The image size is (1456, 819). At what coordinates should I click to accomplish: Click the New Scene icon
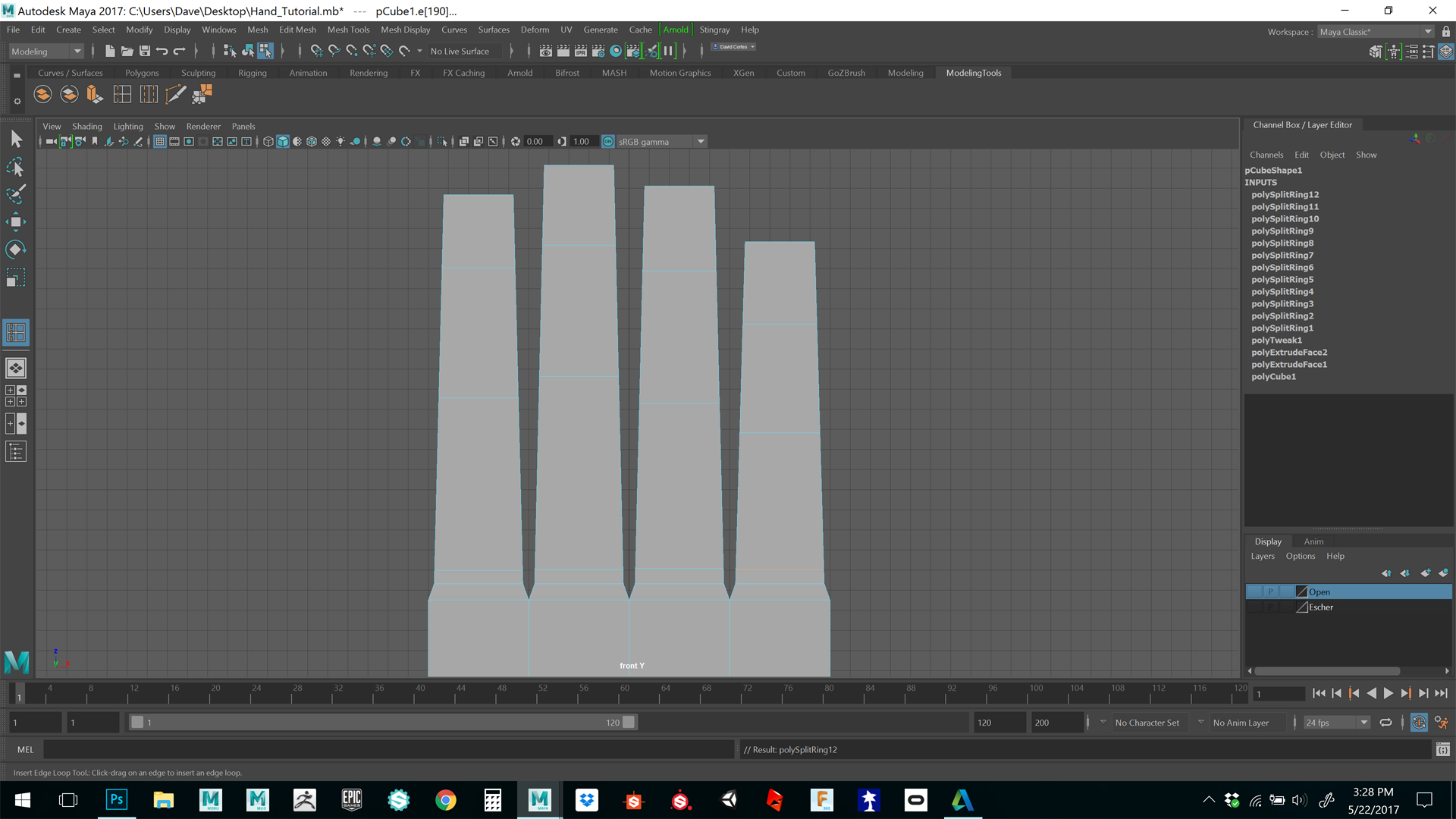tap(110, 51)
